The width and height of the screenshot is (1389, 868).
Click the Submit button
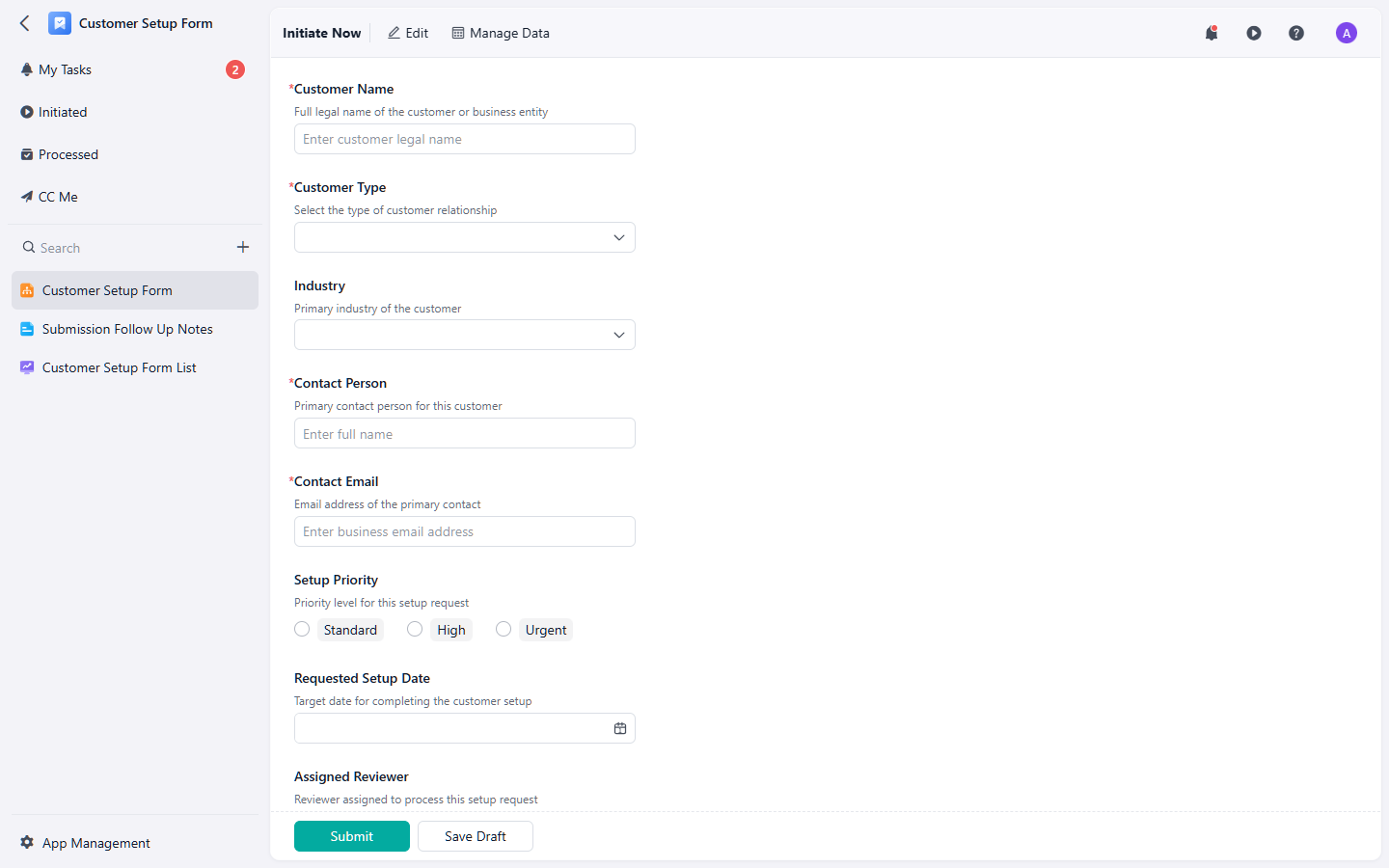tap(352, 836)
